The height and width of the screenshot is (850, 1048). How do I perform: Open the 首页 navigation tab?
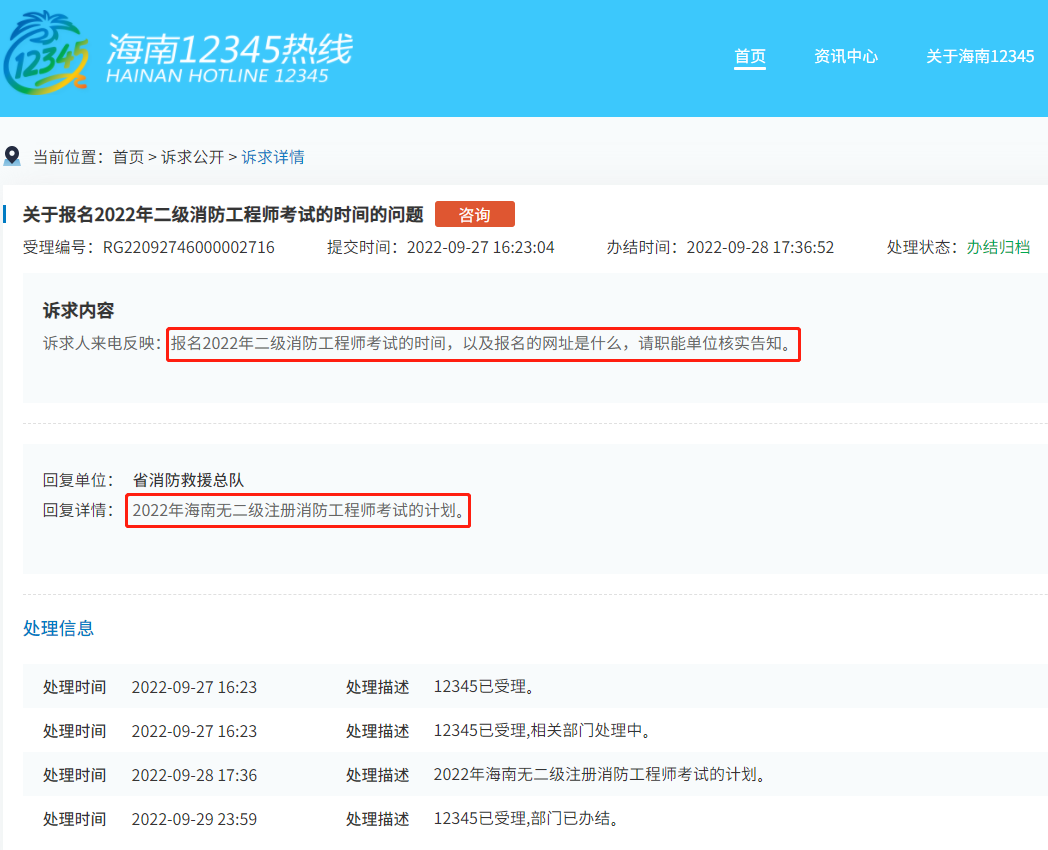(x=750, y=56)
